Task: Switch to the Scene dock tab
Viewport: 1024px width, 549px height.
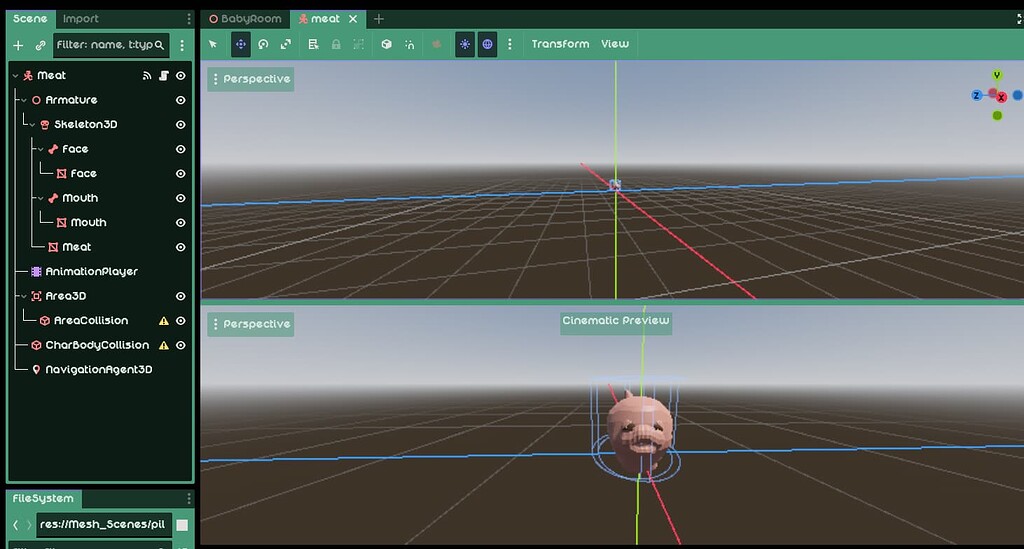Action: 30,19
